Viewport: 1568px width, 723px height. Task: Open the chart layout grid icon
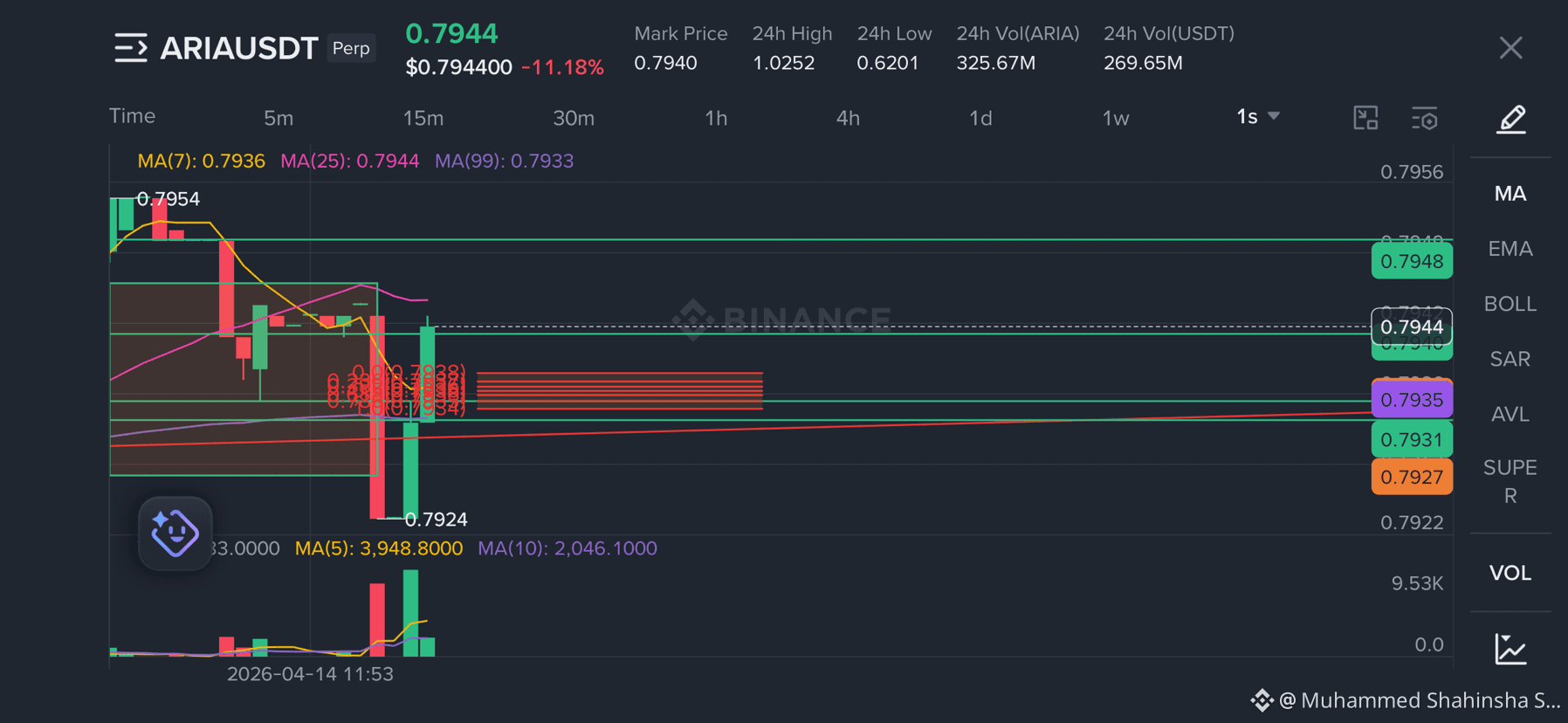(x=1365, y=118)
